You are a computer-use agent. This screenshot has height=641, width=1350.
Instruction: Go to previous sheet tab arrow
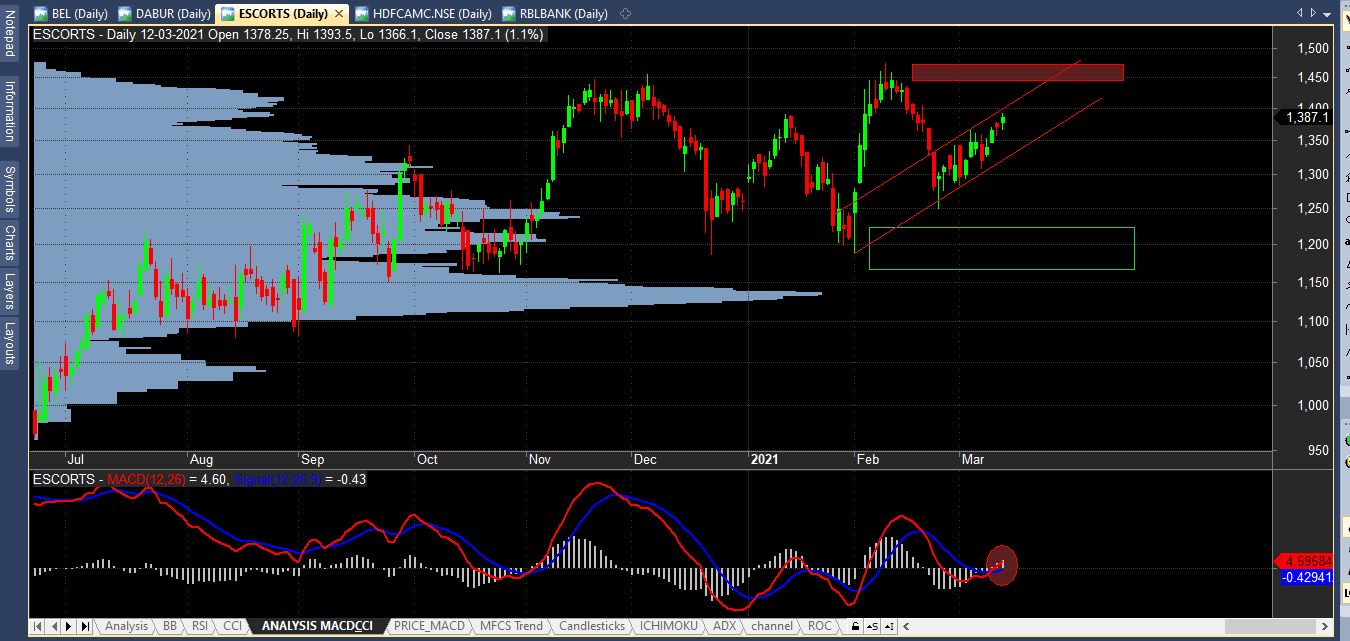click(54, 626)
